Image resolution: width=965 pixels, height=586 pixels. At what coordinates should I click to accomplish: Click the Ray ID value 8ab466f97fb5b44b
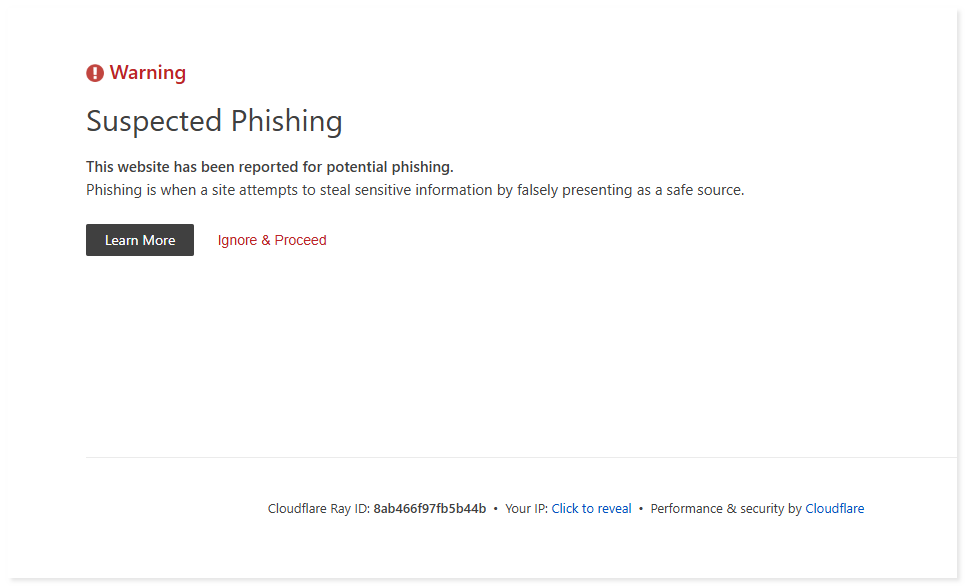(x=430, y=509)
